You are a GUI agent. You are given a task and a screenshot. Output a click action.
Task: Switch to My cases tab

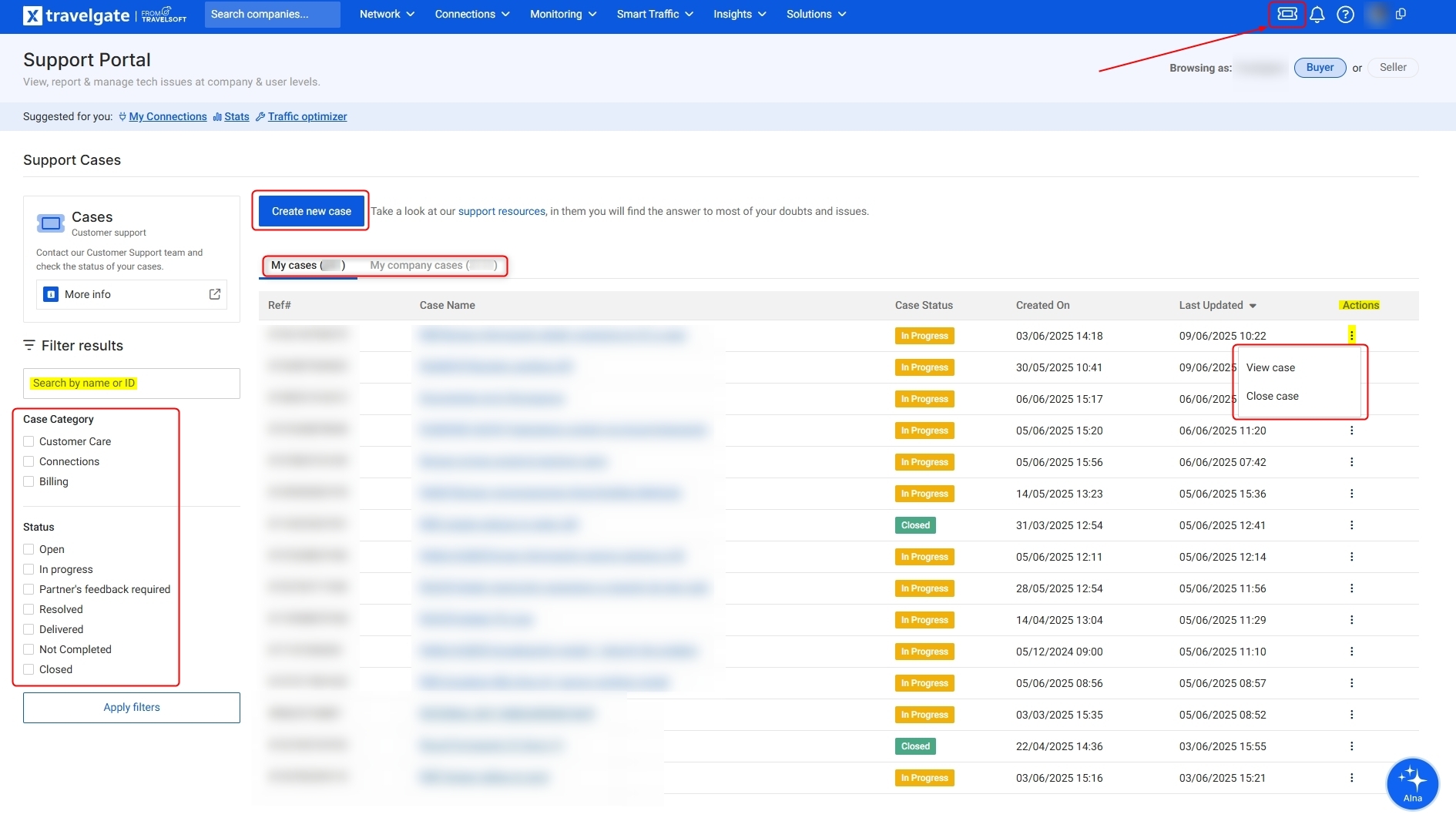(308, 265)
